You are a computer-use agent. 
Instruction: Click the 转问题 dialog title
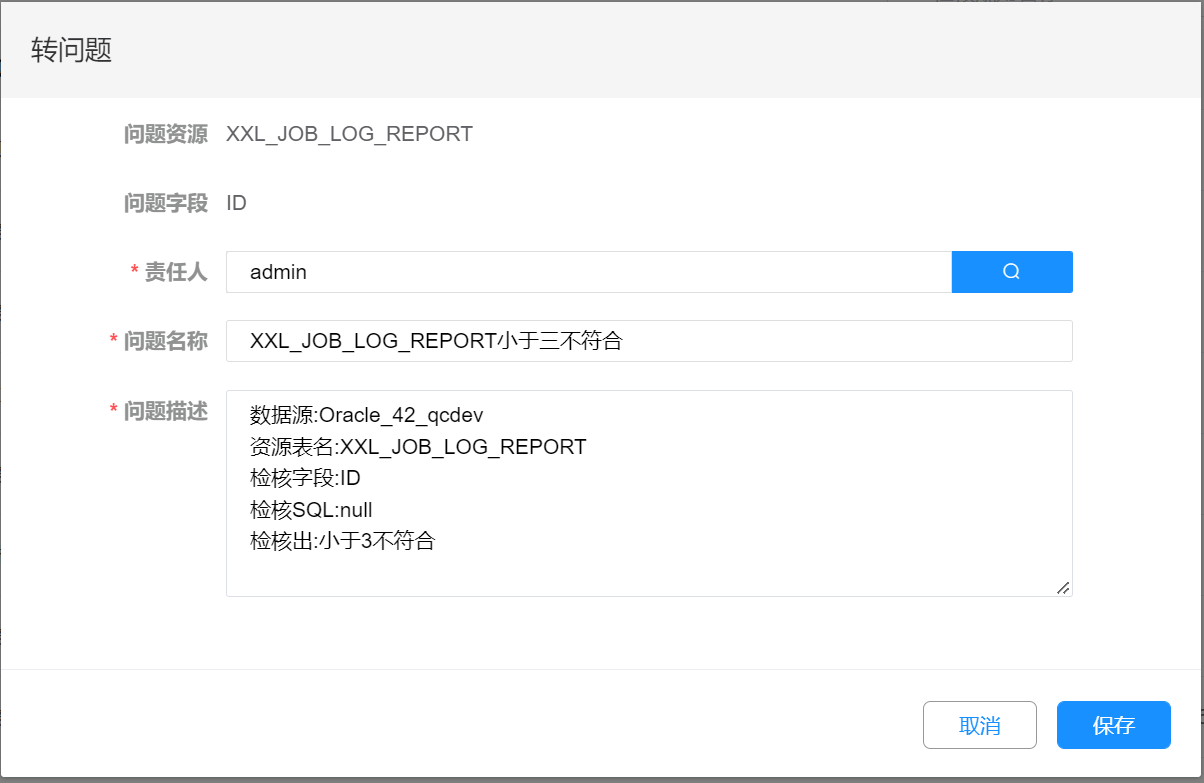[71, 50]
